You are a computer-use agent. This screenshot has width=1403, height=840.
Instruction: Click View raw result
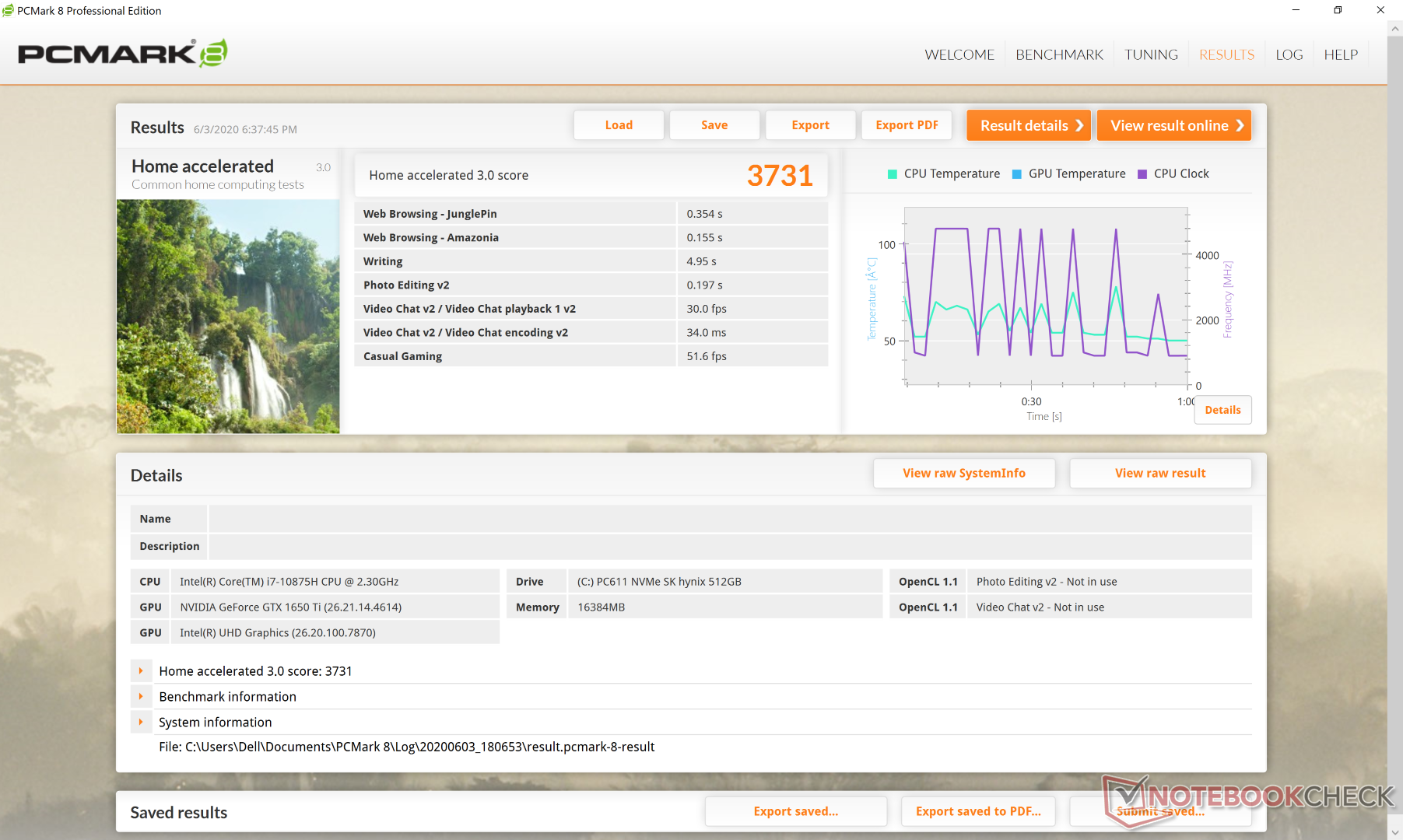pyautogui.click(x=1160, y=473)
